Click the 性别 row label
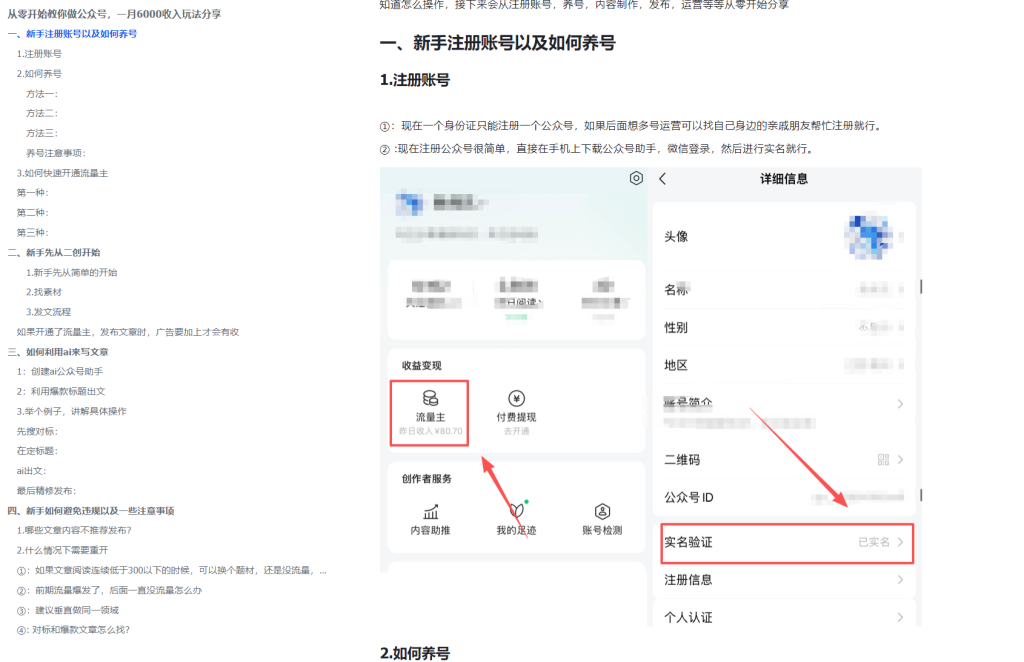 coord(676,327)
